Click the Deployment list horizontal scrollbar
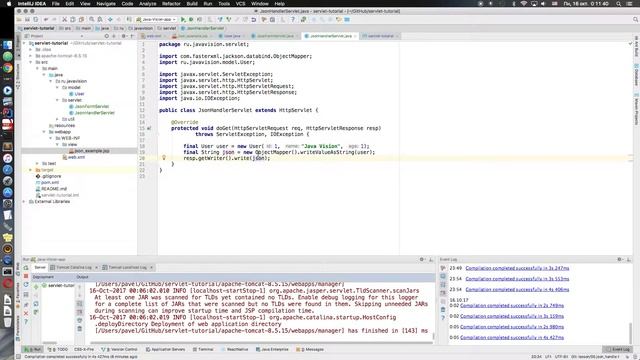Image resolution: width=640 pixels, height=360 pixels. coord(50,343)
